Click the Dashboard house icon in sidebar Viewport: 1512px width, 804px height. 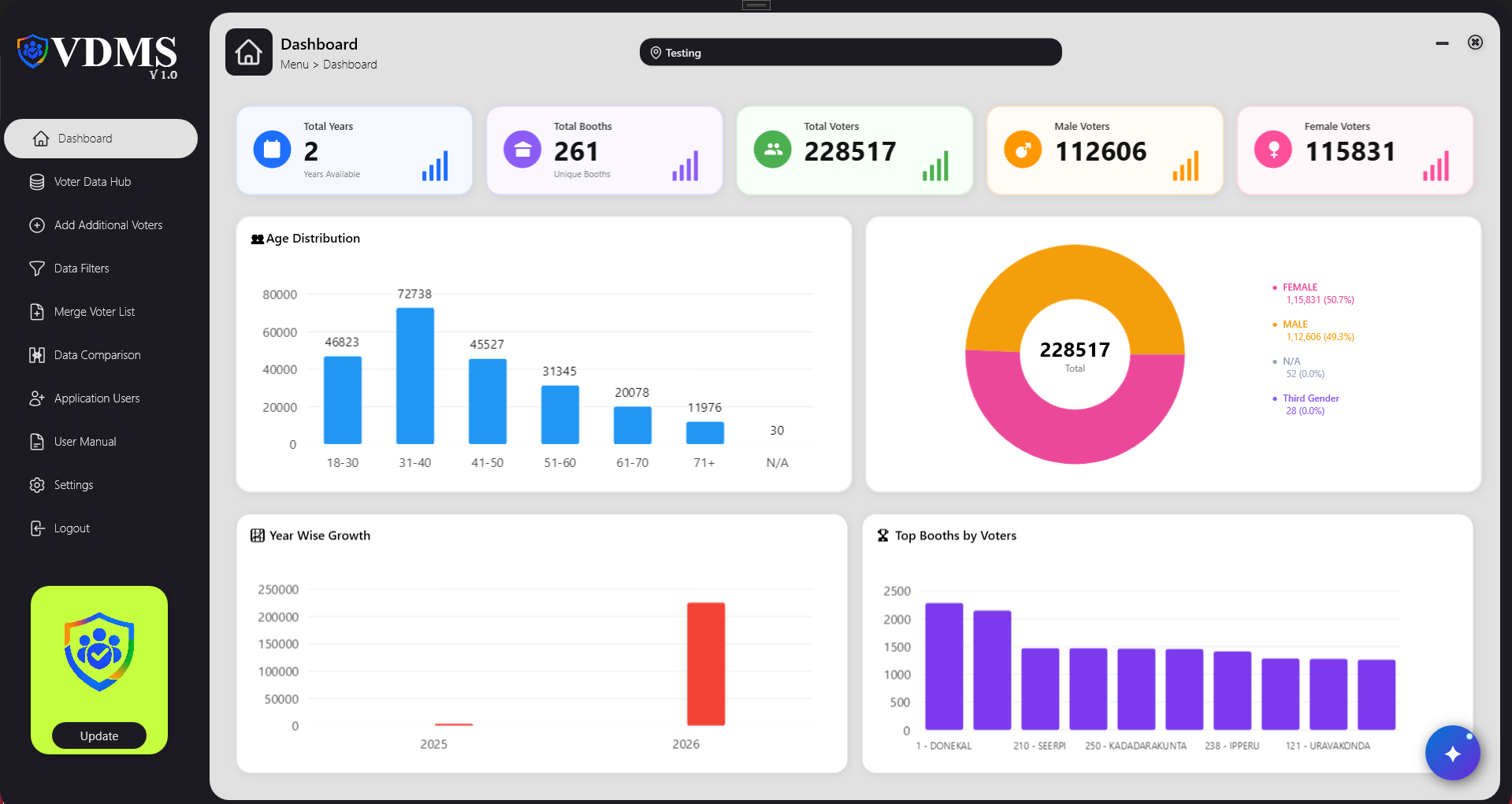click(41, 139)
